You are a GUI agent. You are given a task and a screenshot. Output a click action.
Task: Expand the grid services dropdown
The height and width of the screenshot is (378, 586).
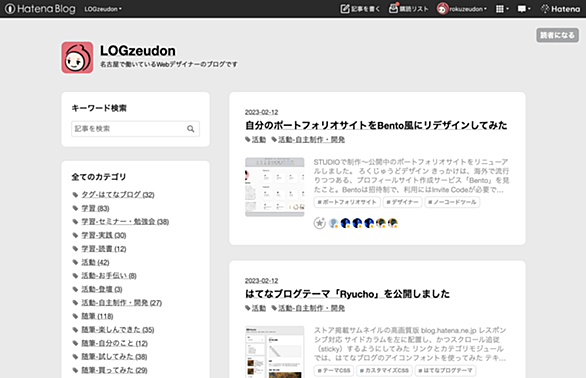502,9
